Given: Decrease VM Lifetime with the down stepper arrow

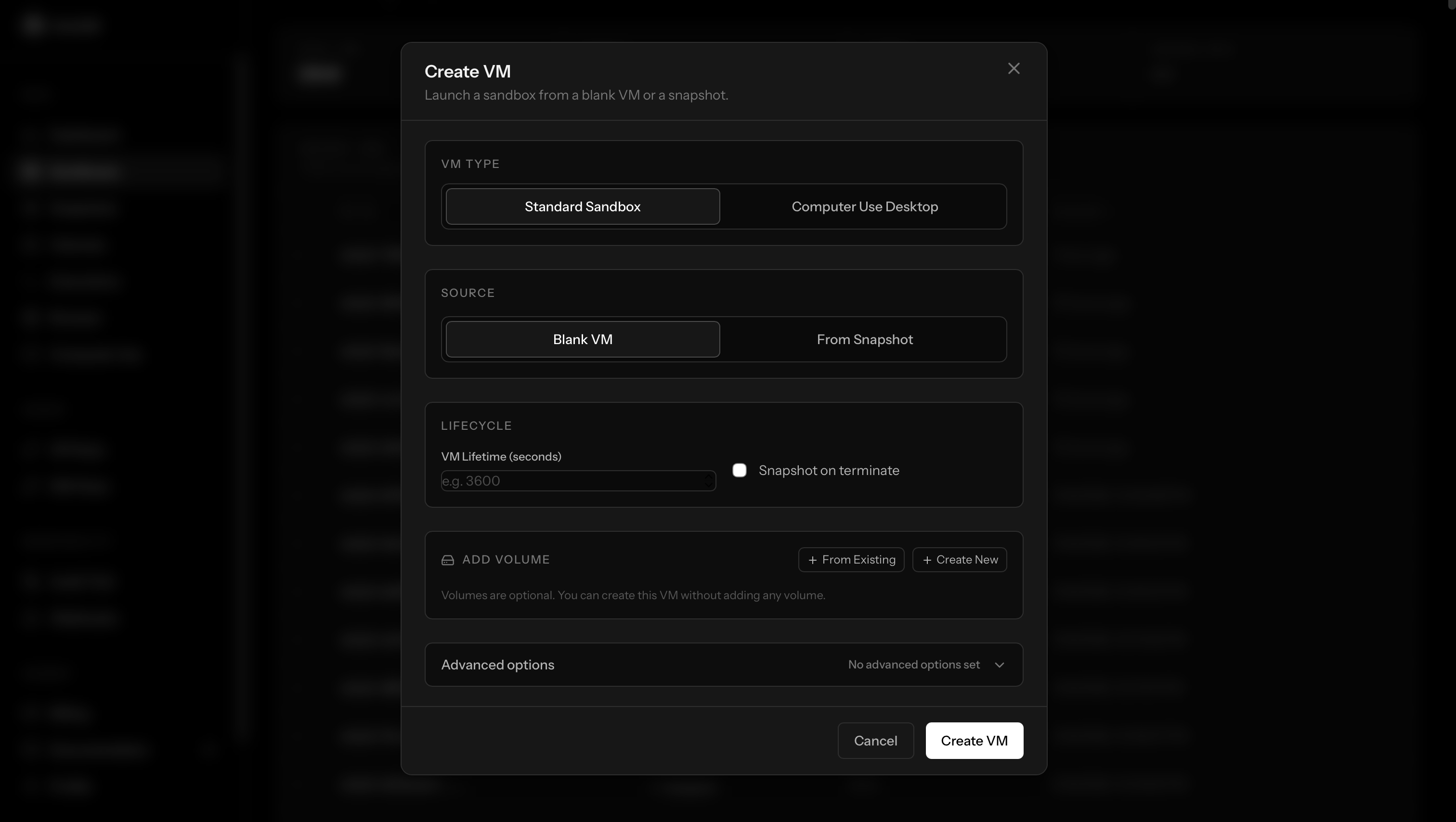Looking at the screenshot, I should (x=708, y=485).
